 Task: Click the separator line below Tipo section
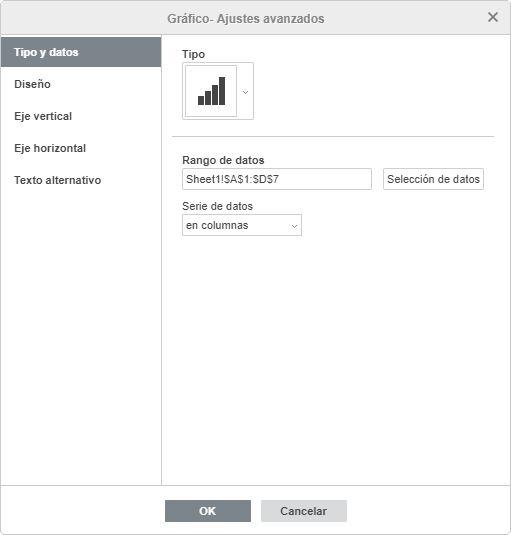point(333,136)
